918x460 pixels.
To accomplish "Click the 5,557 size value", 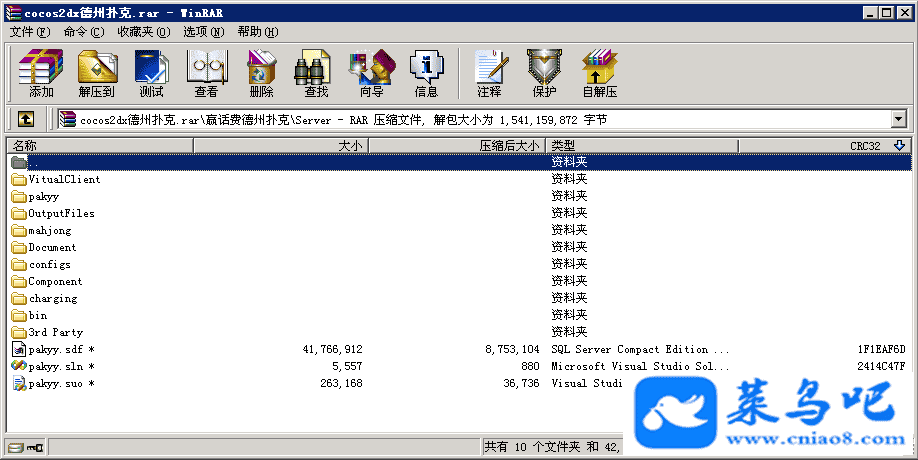I will 347,366.
